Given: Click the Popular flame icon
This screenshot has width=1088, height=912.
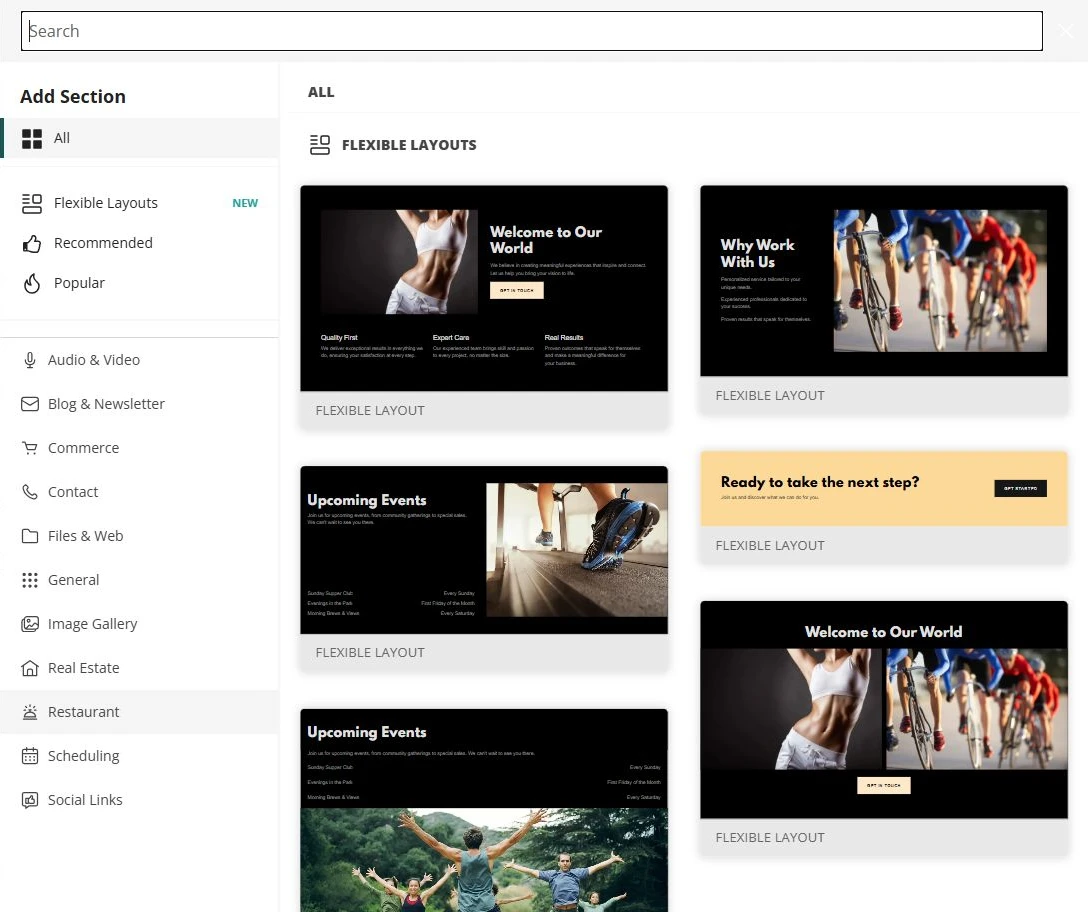Looking at the screenshot, I should click(x=32, y=283).
